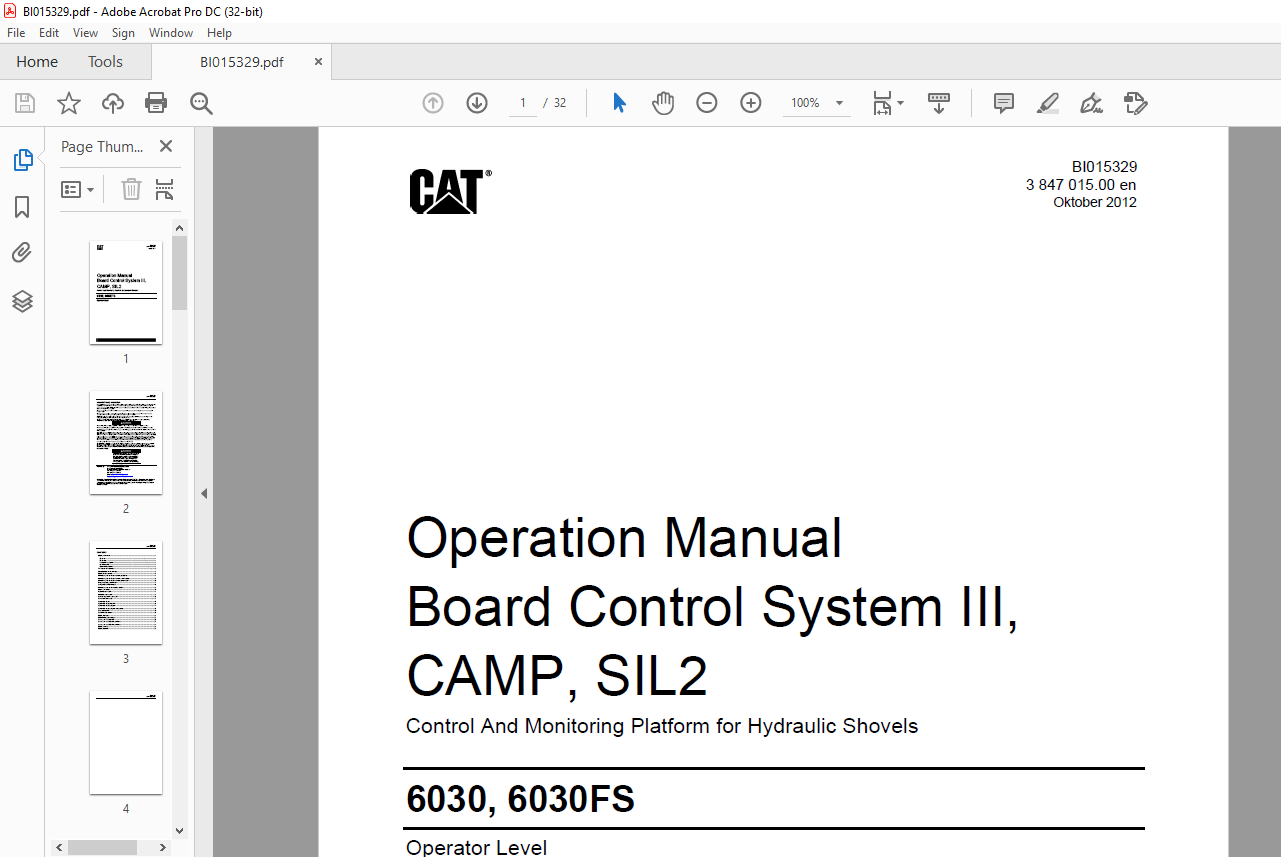Go to the Home tab

click(x=37, y=62)
